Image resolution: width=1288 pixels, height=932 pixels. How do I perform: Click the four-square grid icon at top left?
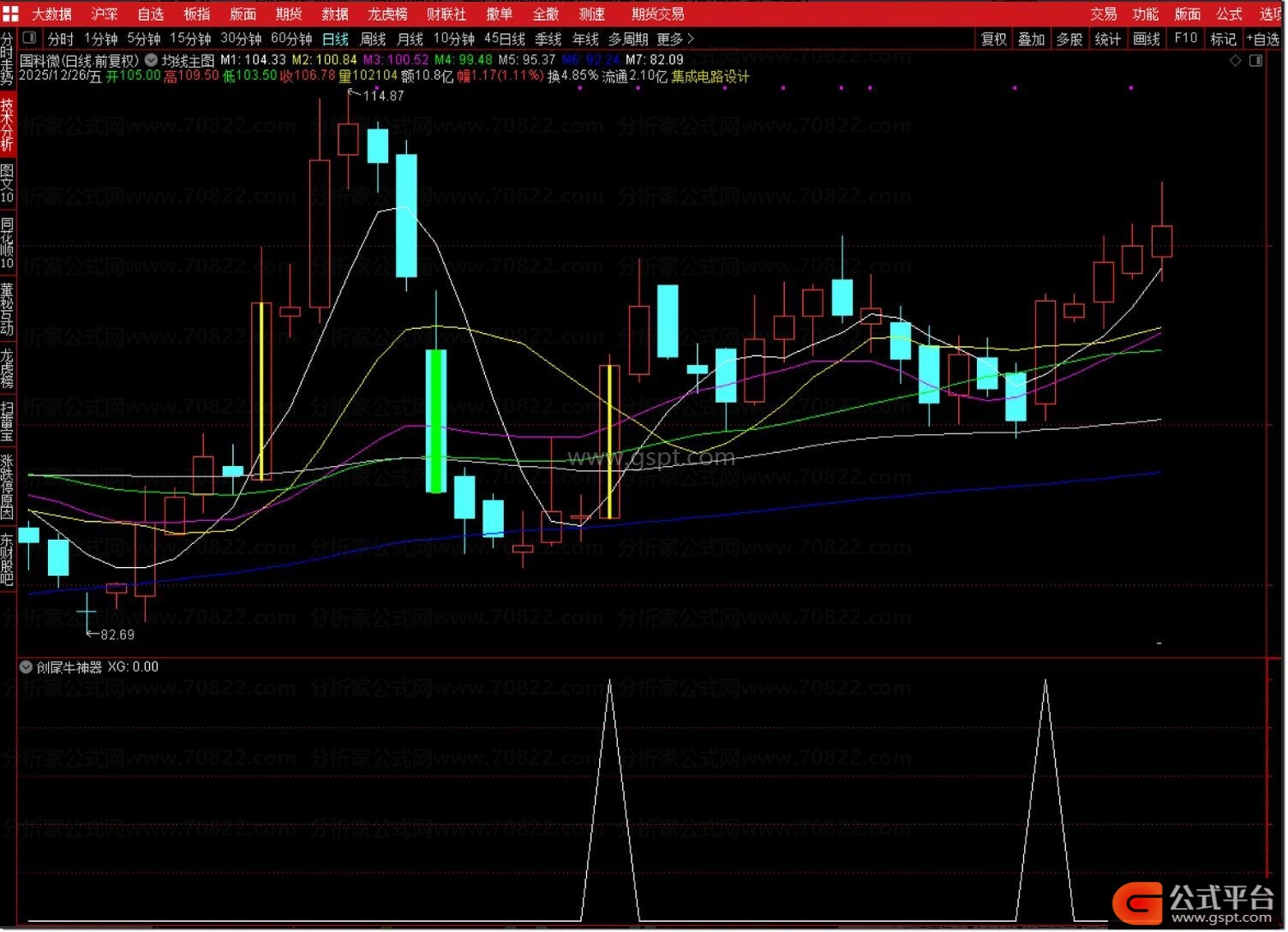pos(10,14)
